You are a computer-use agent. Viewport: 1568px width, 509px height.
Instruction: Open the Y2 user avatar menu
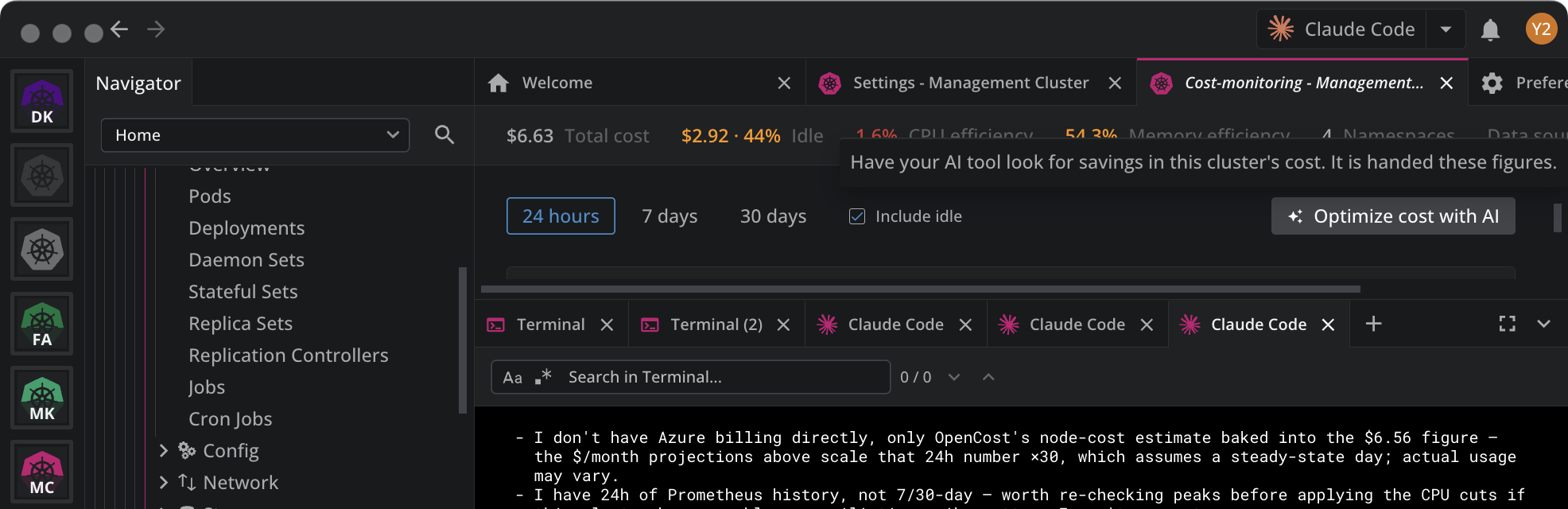click(x=1541, y=29)
